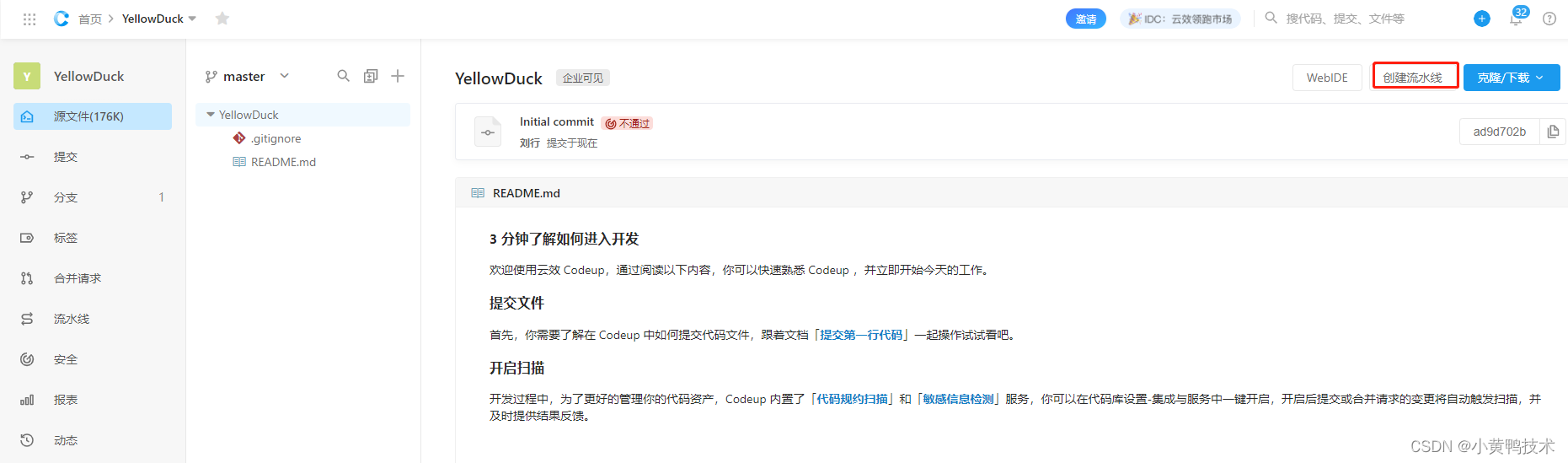Click the 创建流水线 button

1415,77
